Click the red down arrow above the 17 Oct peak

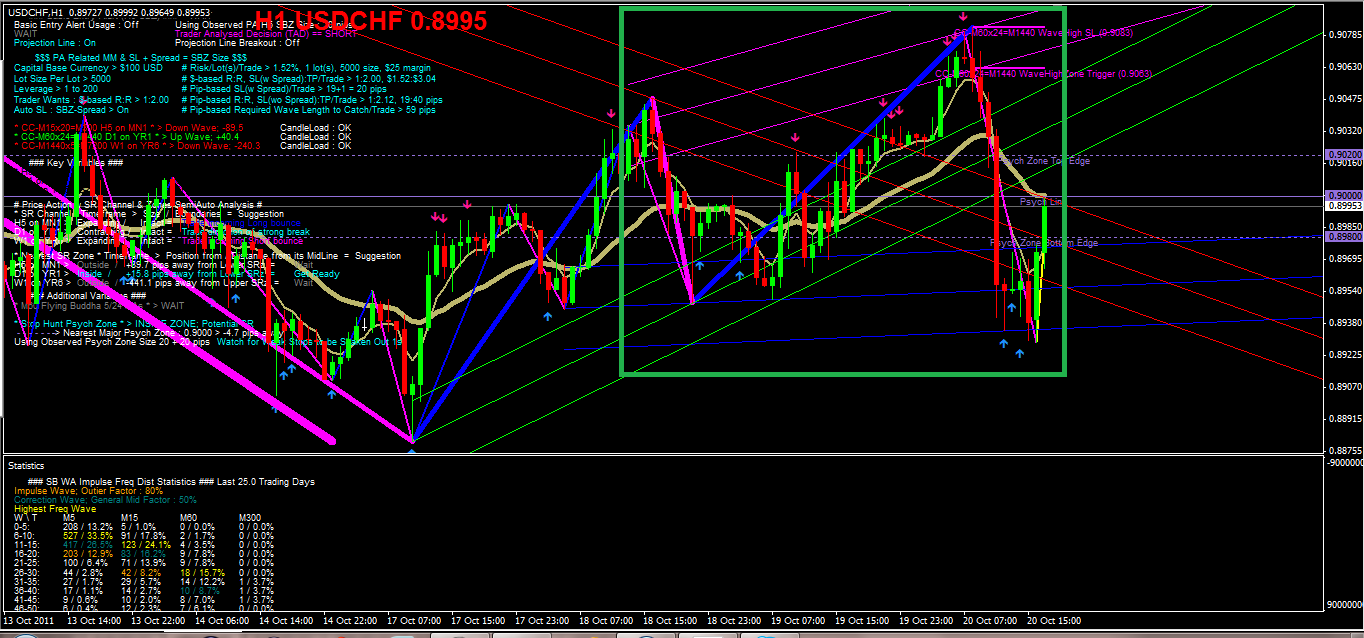[x=612, y=113]
